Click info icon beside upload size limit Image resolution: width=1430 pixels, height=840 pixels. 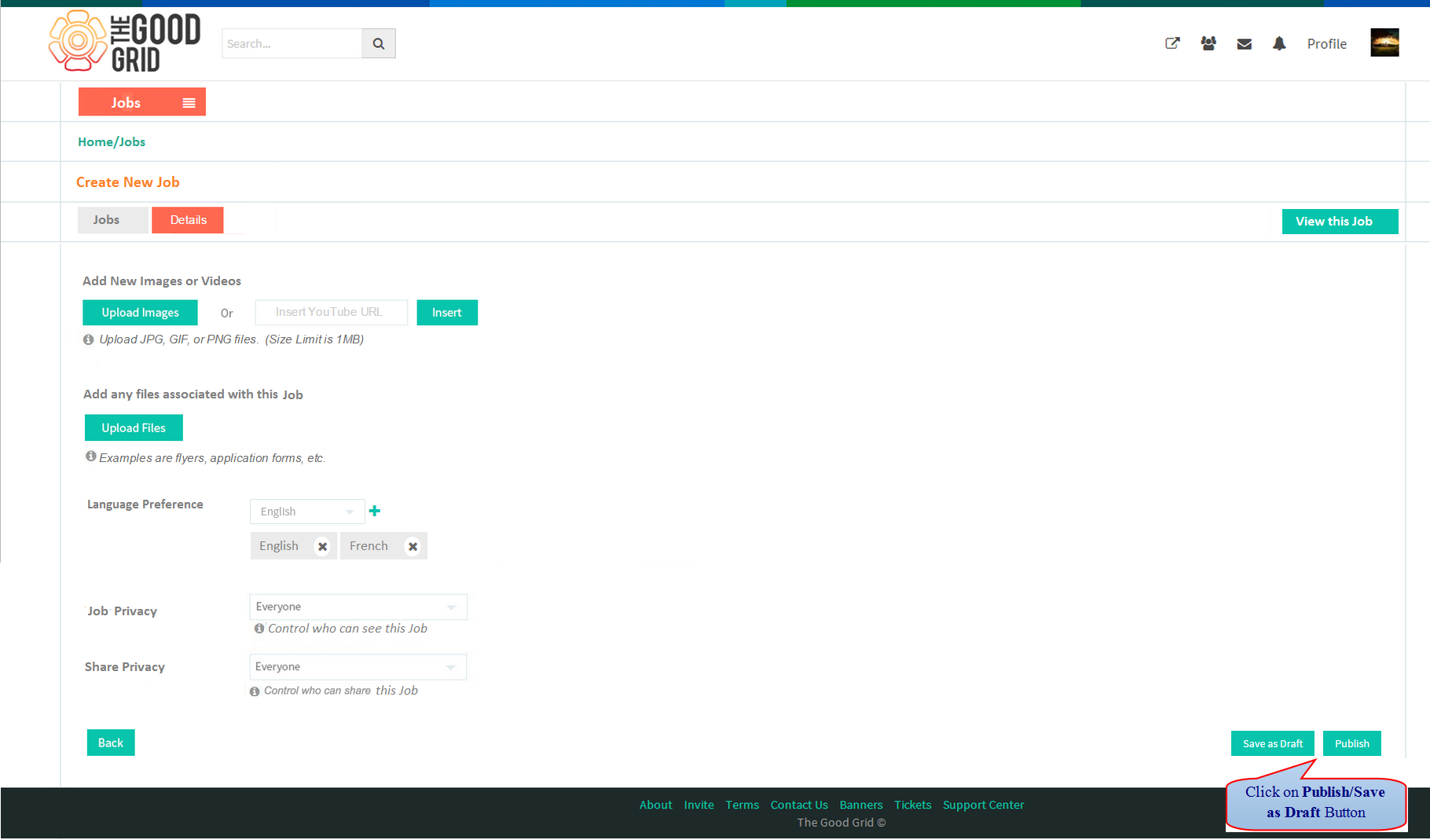(89, 339)
